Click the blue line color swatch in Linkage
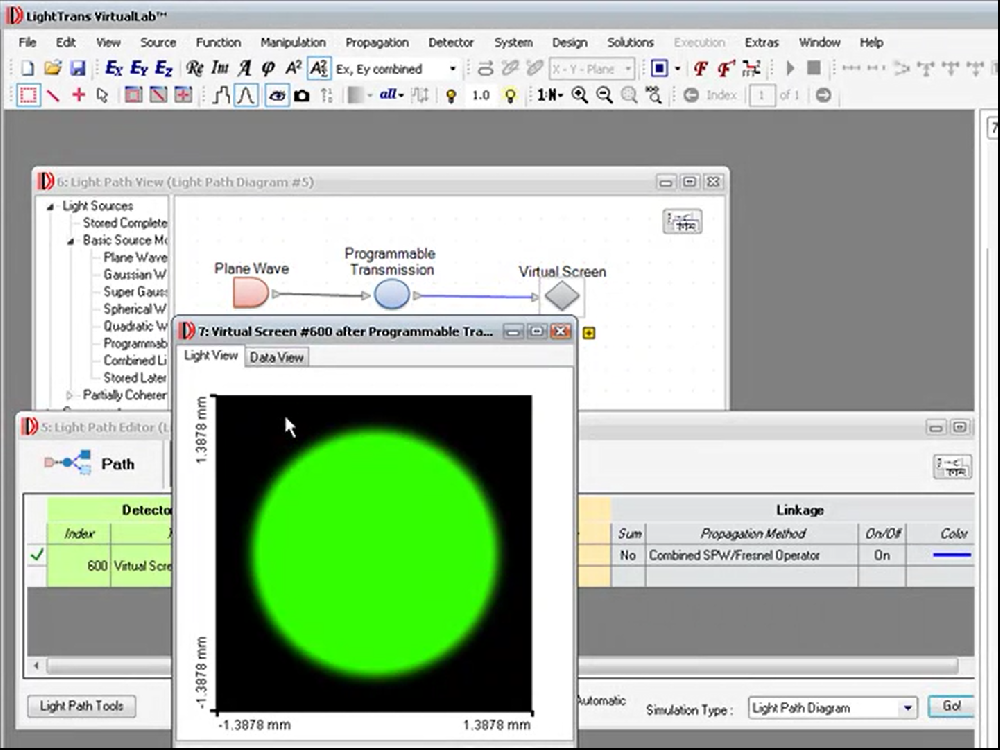This screenshot has height=750, width=1000. [x=951, y=555]
